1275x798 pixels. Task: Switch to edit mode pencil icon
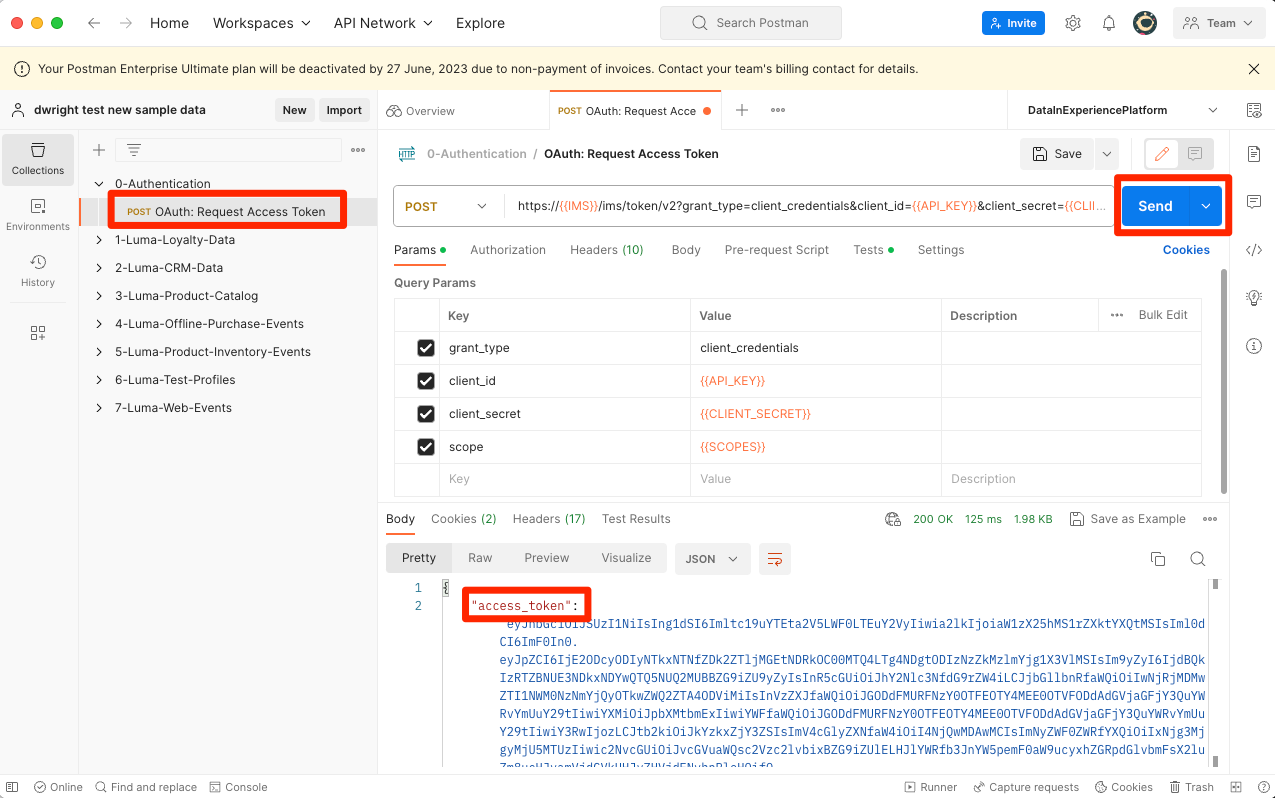pyautogui.click(x=1162, y=154)
